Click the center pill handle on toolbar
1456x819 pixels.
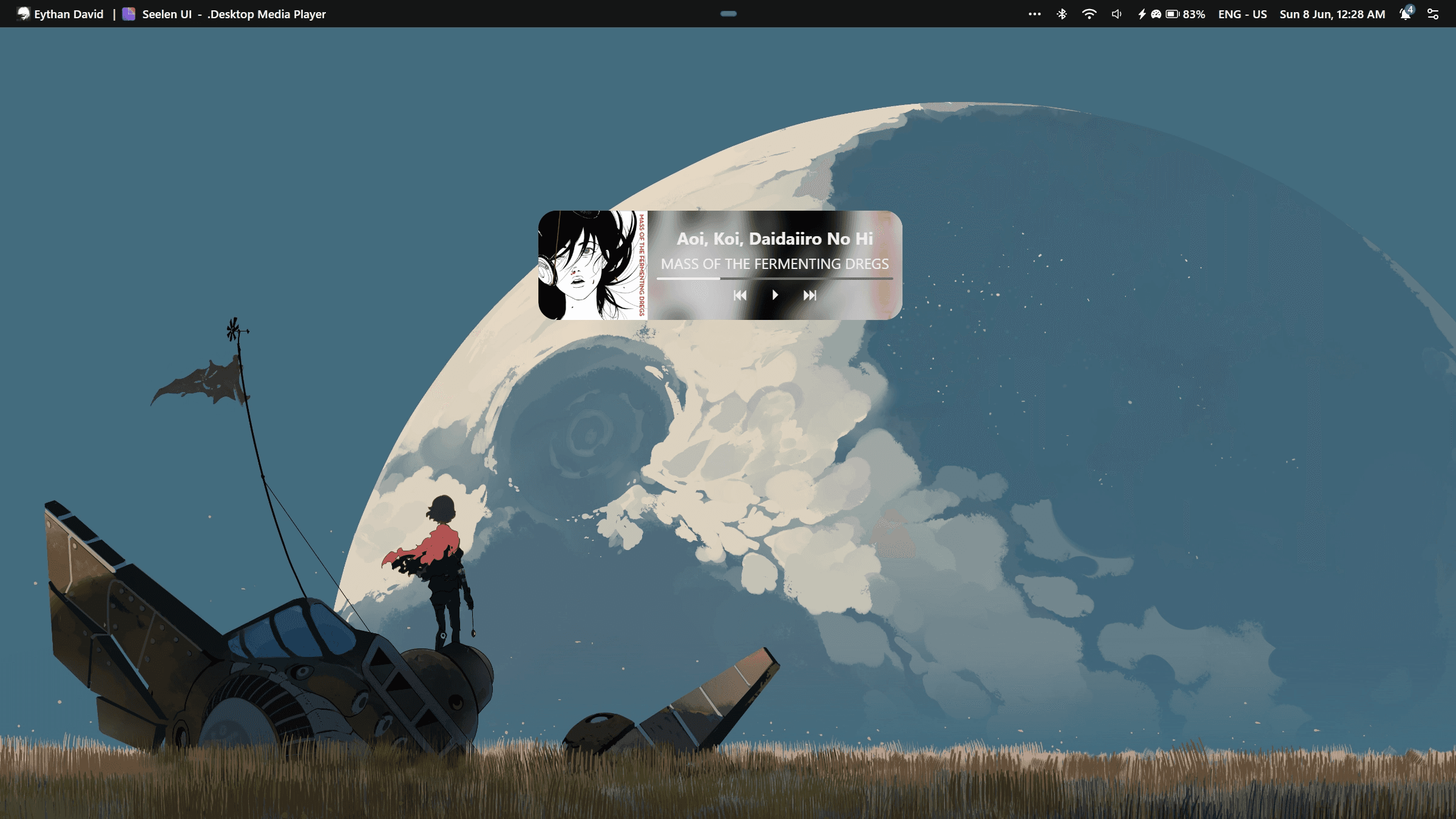[728, 13]
